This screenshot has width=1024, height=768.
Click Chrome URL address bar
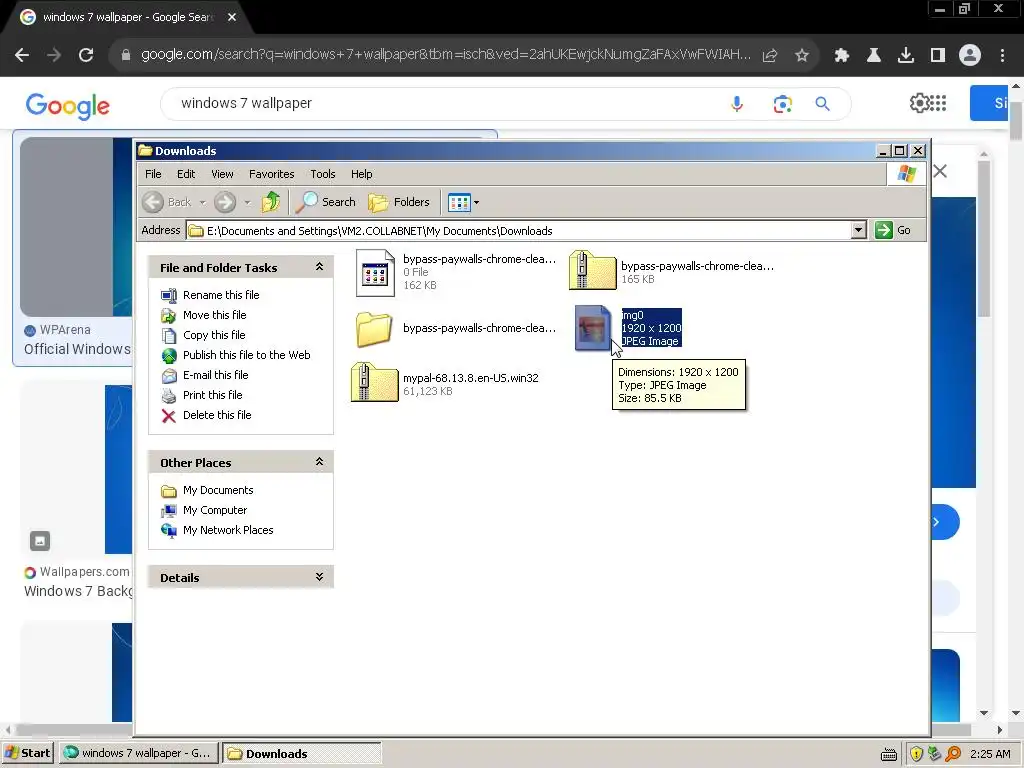coord(444,55)
